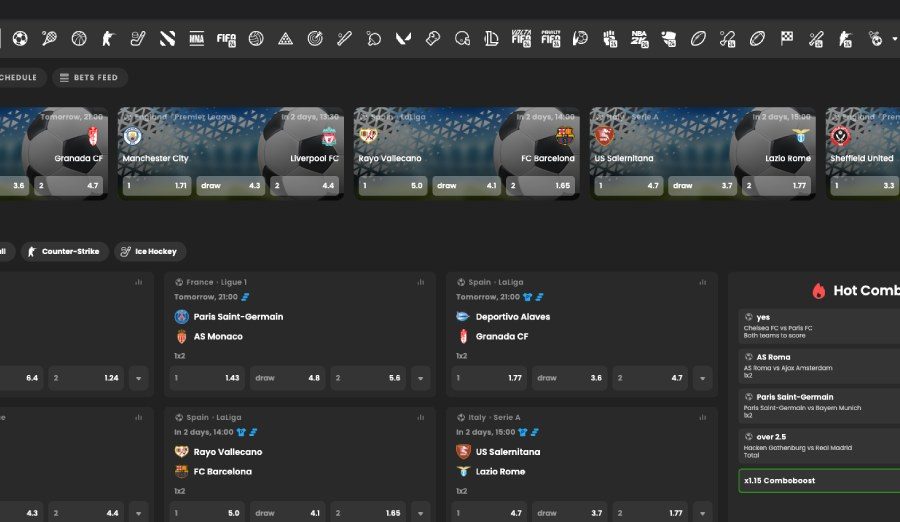Select the American Football helmet icon
Viewport: 900px width, 522px height.
point(462,38)
